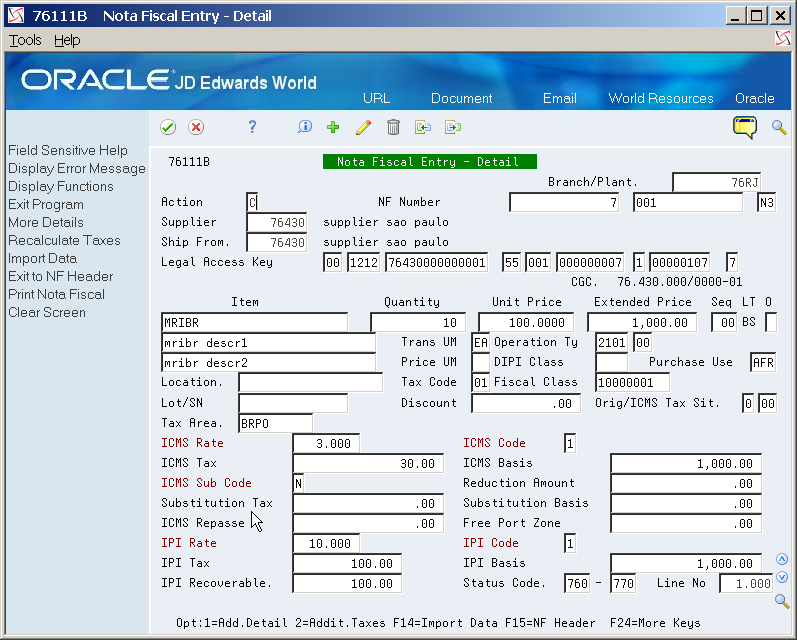Select Field Sensitive Help in the sidebar
The height and width of the screenshot is (640, 797).
[68, 150]
